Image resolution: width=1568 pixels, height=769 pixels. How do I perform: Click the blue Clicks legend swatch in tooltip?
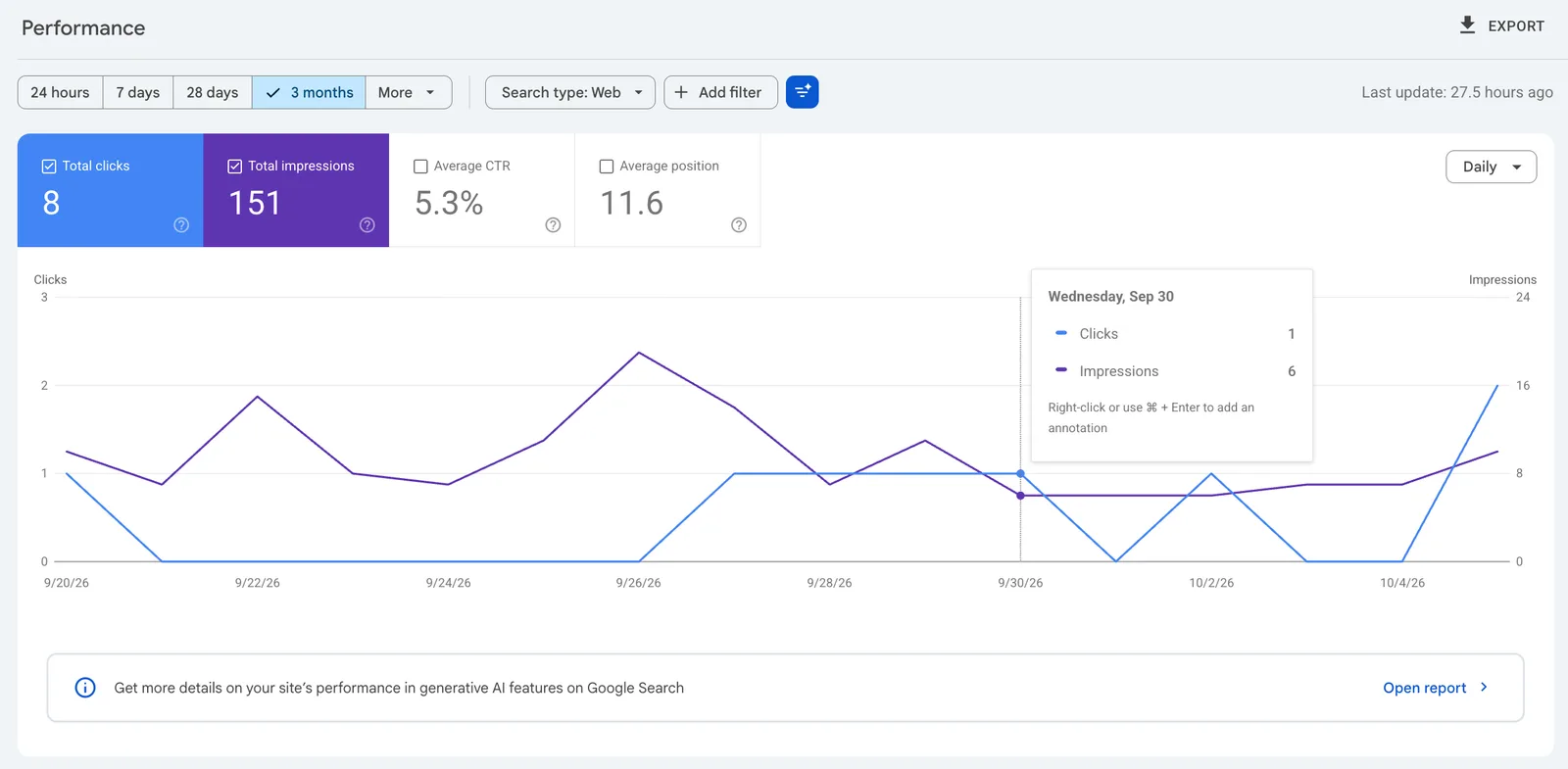[x=1061, y=333]
